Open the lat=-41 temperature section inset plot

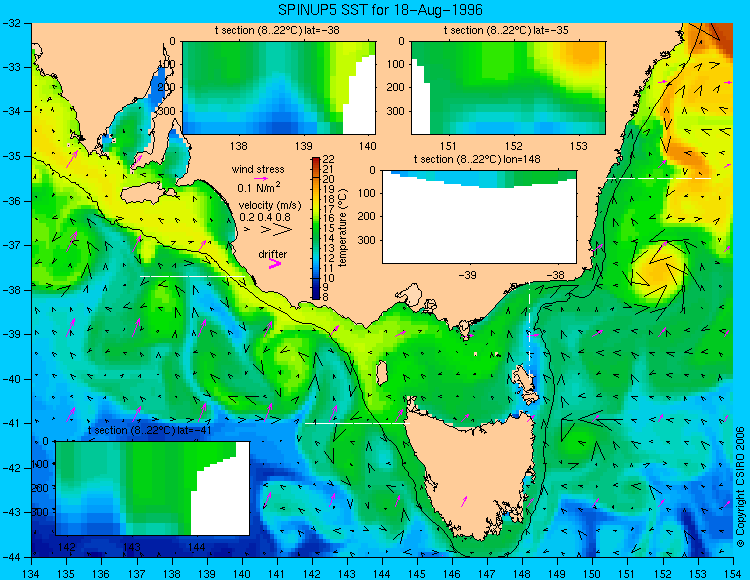tap(153, 488)
